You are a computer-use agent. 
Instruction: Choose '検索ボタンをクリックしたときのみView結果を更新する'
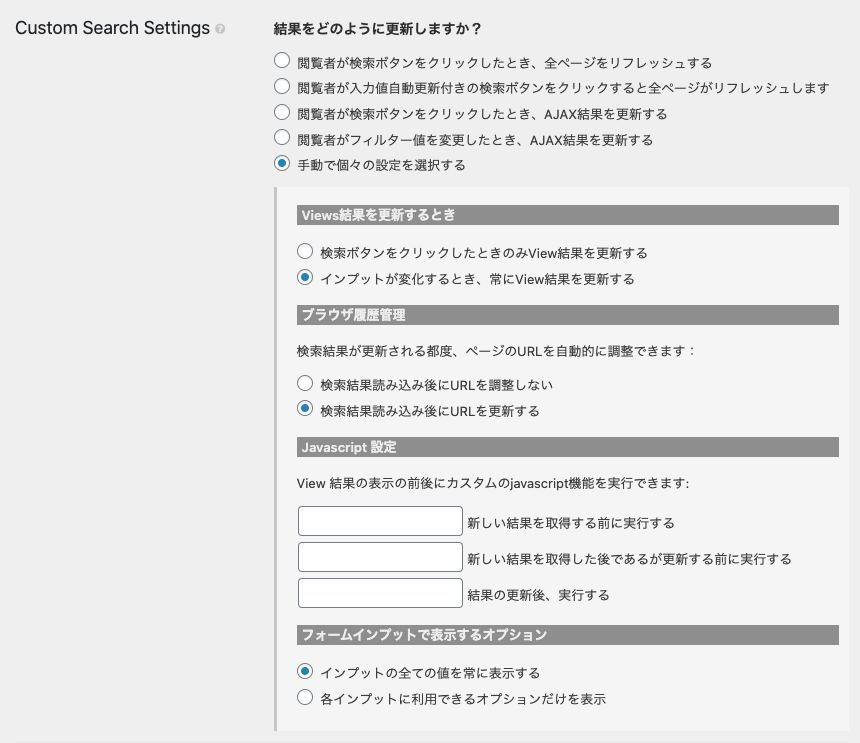[305, 251]
